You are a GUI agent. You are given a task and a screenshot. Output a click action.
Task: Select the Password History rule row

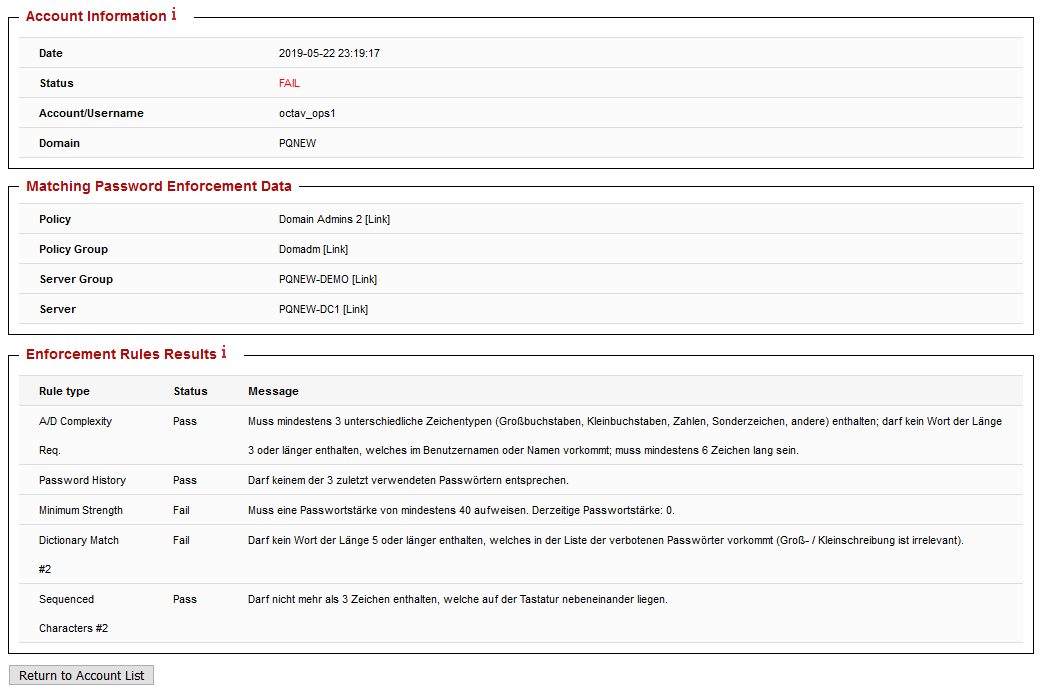click(x=85, y=480)
